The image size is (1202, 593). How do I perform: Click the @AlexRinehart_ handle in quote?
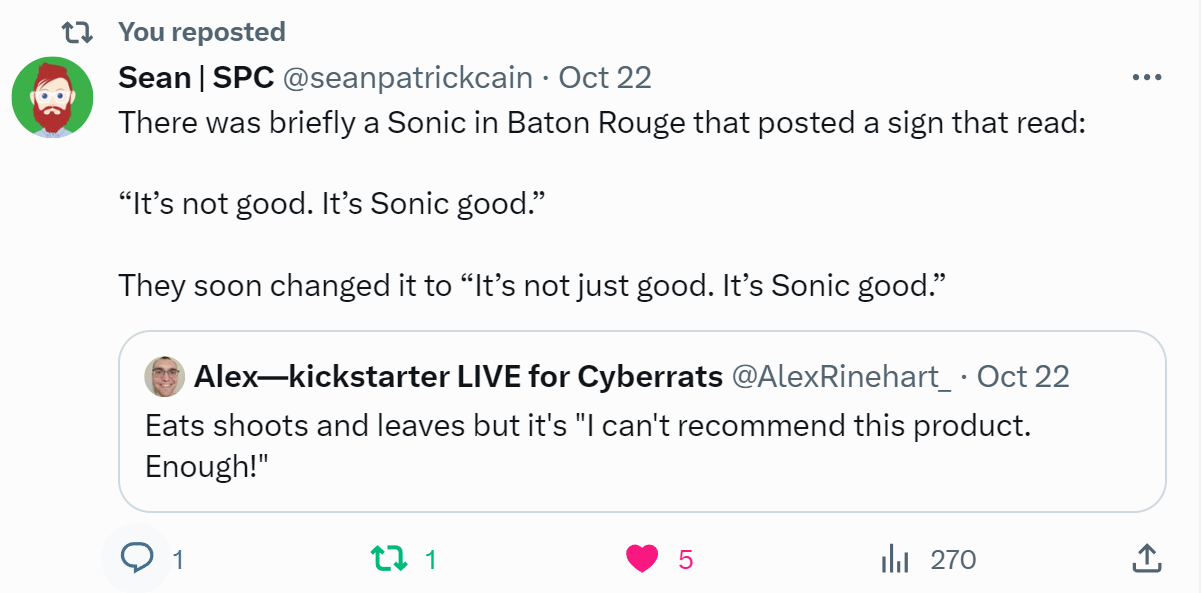click(842, 377)
